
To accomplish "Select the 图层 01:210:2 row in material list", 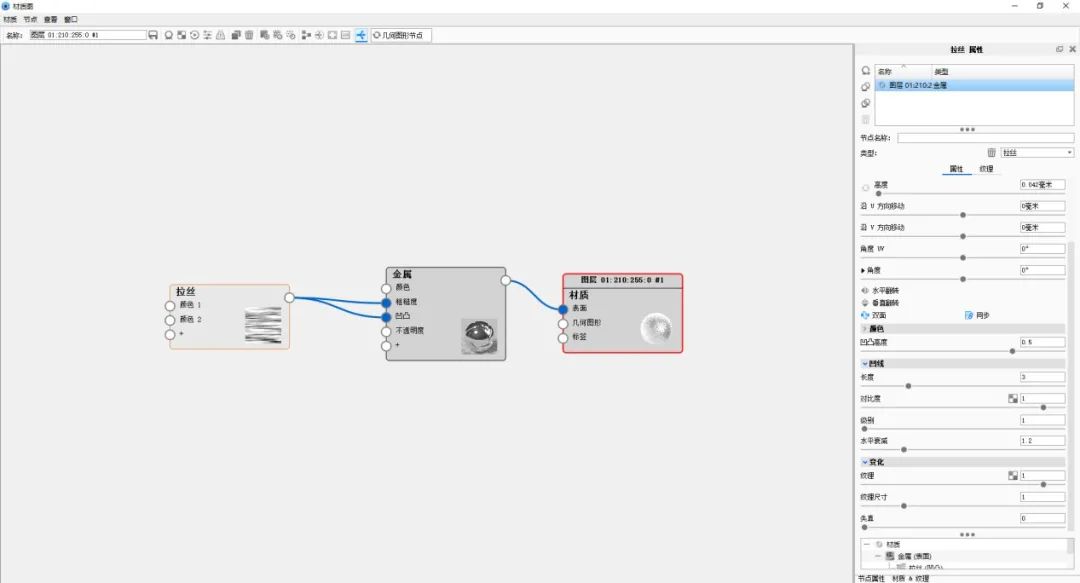I will tap(974, 85).
